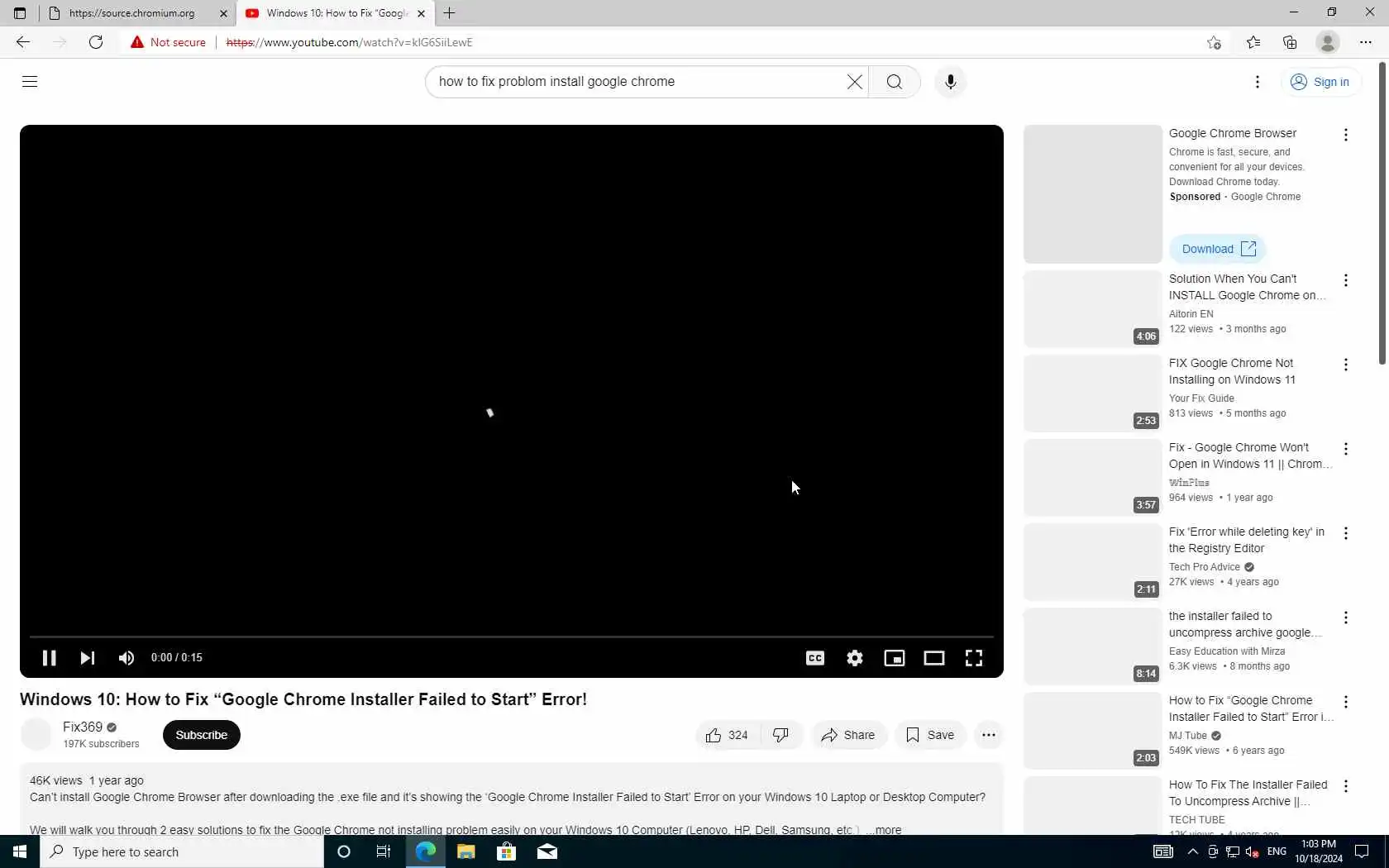The width and height of the screenshot is (1389, 868).
Task: Switch to theater mode
Action: pyautogui.click(x=934, y=658)
